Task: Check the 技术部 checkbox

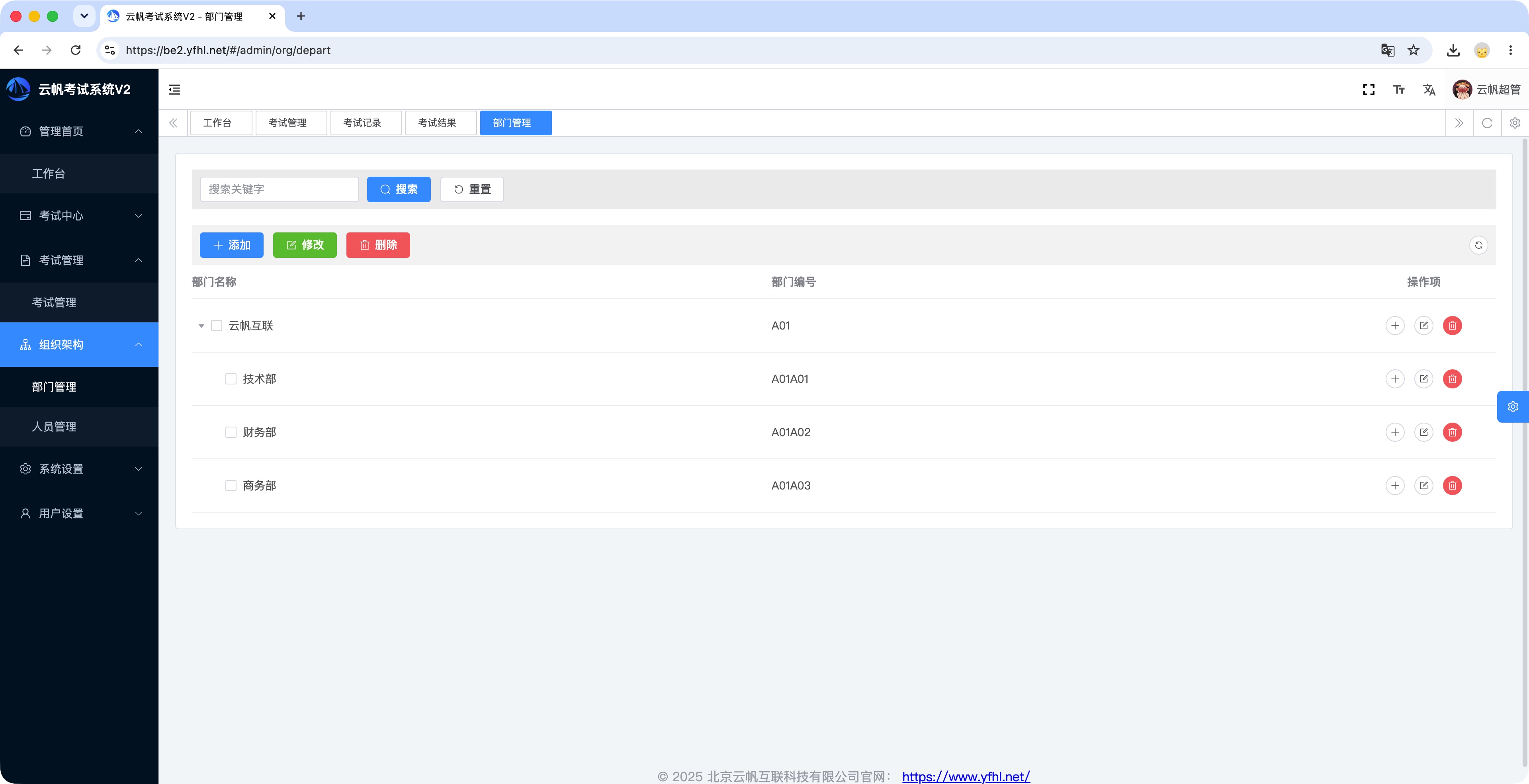Action: pyautogui.click(x=231, y=379)
